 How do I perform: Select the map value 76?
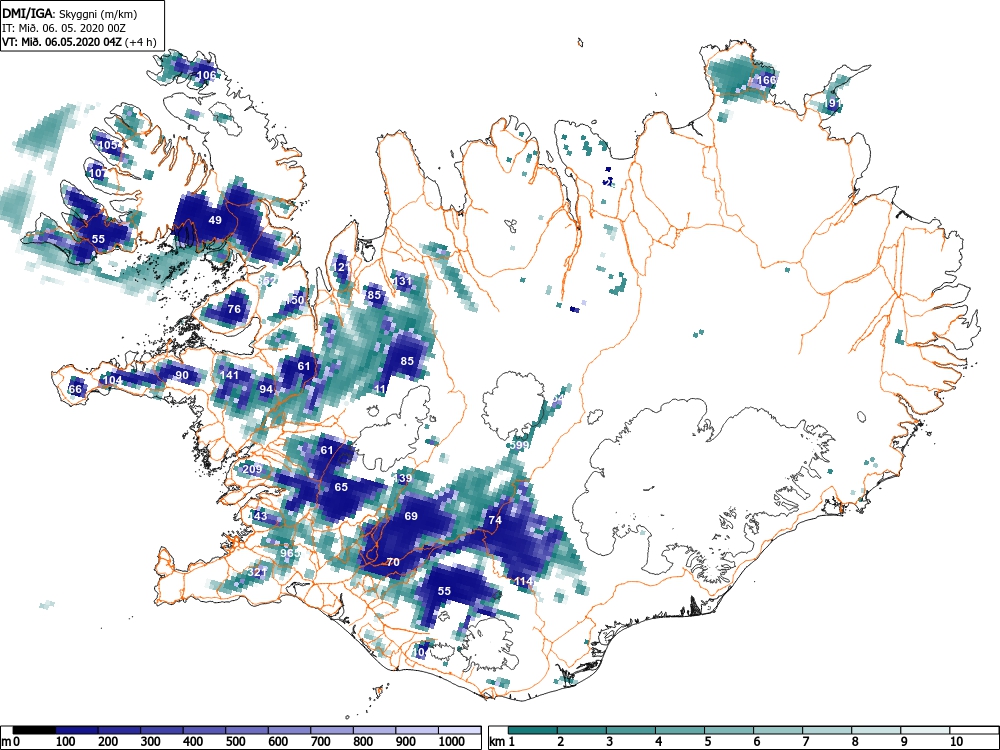click(x=234, y=309)
